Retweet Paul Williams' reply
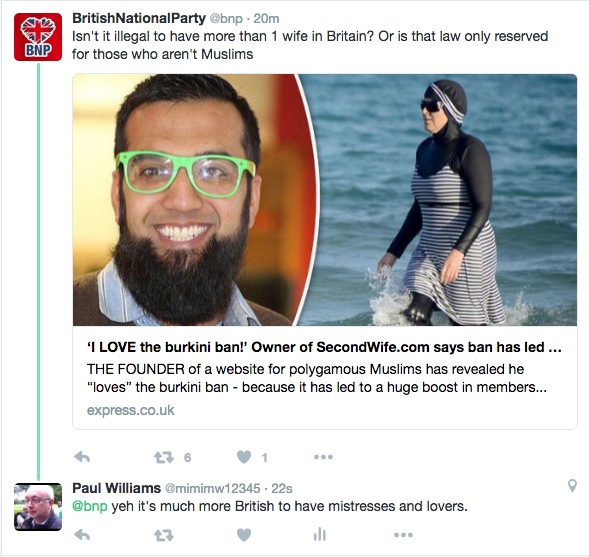 (164, 535)
